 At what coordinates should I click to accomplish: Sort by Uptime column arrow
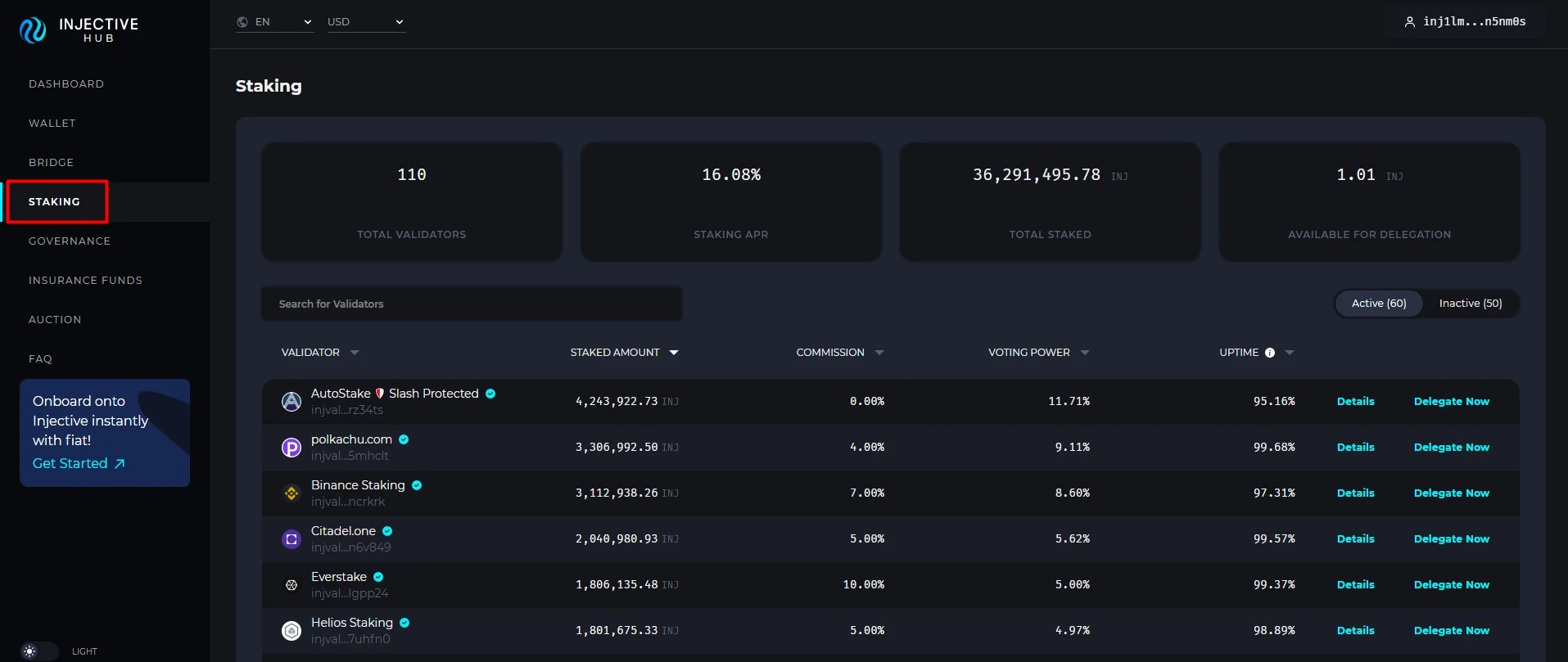(1290, 353)
